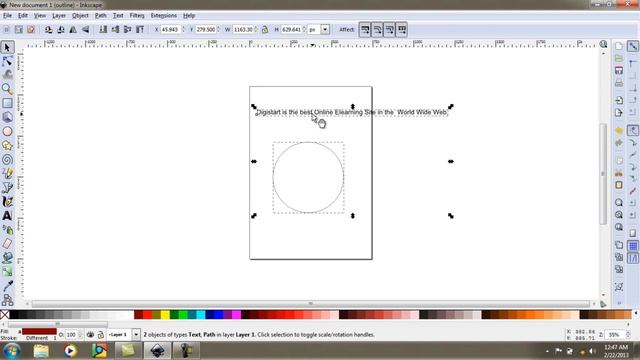
Task: Select the Dropper color picker tool
Action: (7, 286)
